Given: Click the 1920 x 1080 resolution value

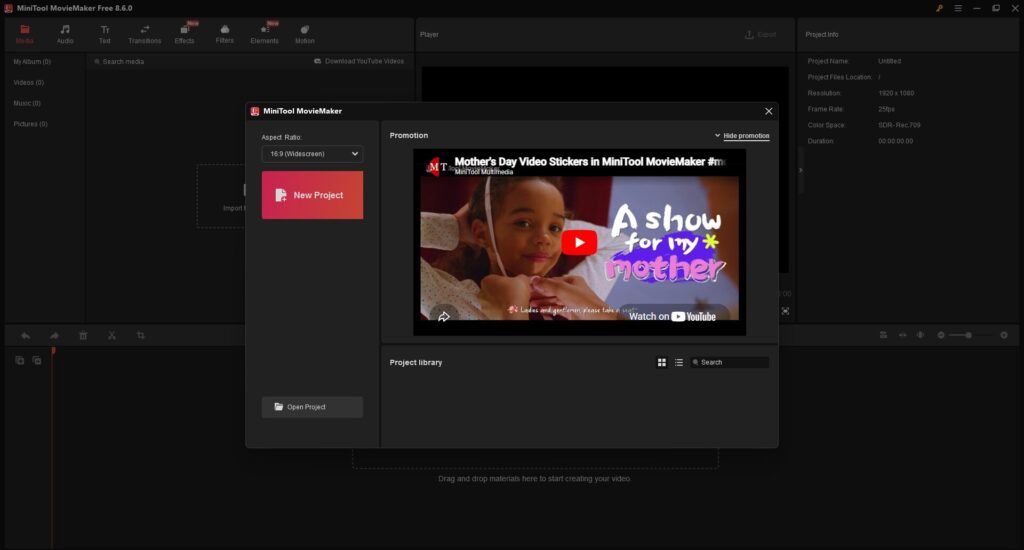Looking at the screenshot, I should [x=896, y=93].
